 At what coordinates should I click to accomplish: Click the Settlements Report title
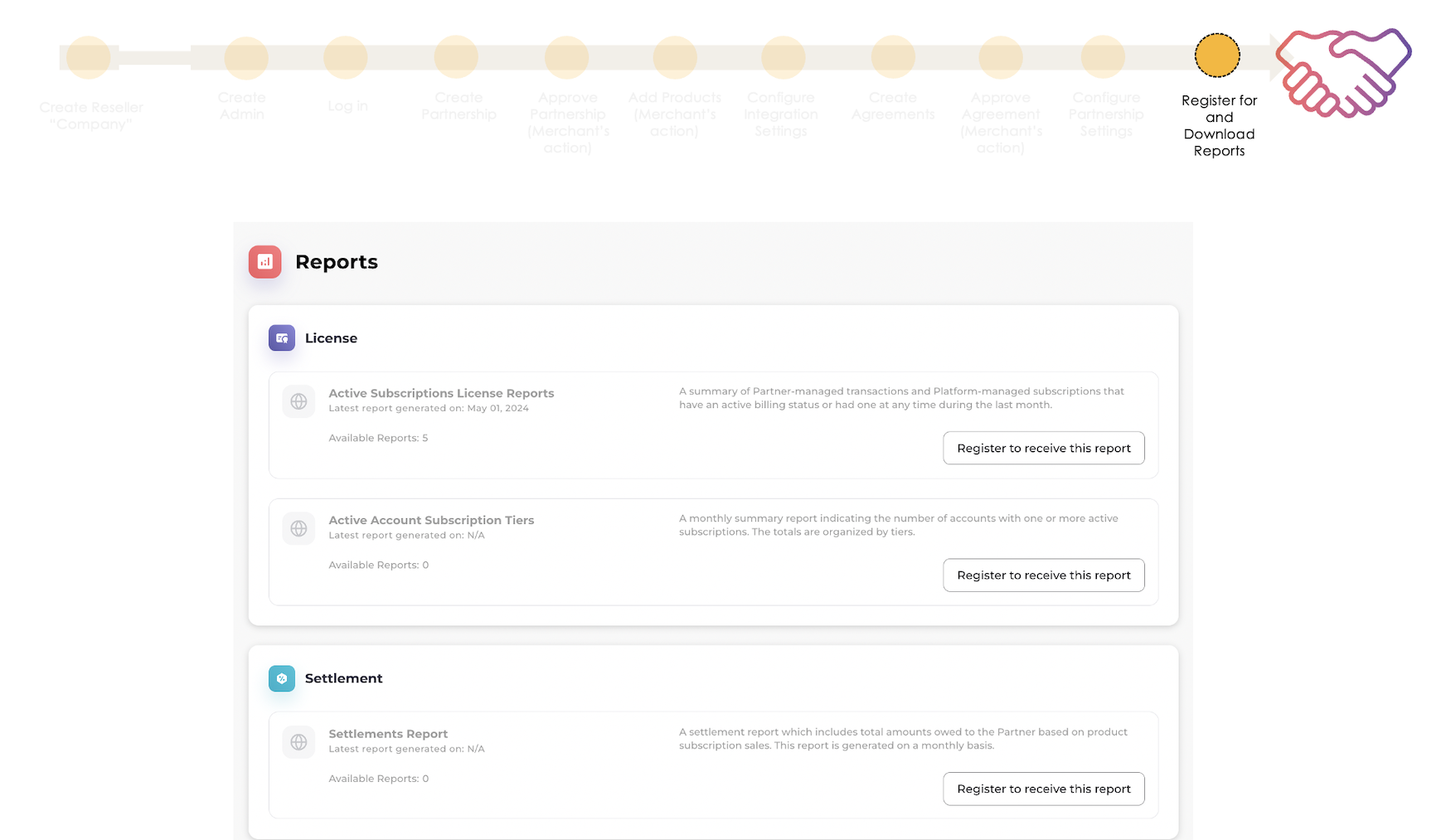[x=388, y=734]
